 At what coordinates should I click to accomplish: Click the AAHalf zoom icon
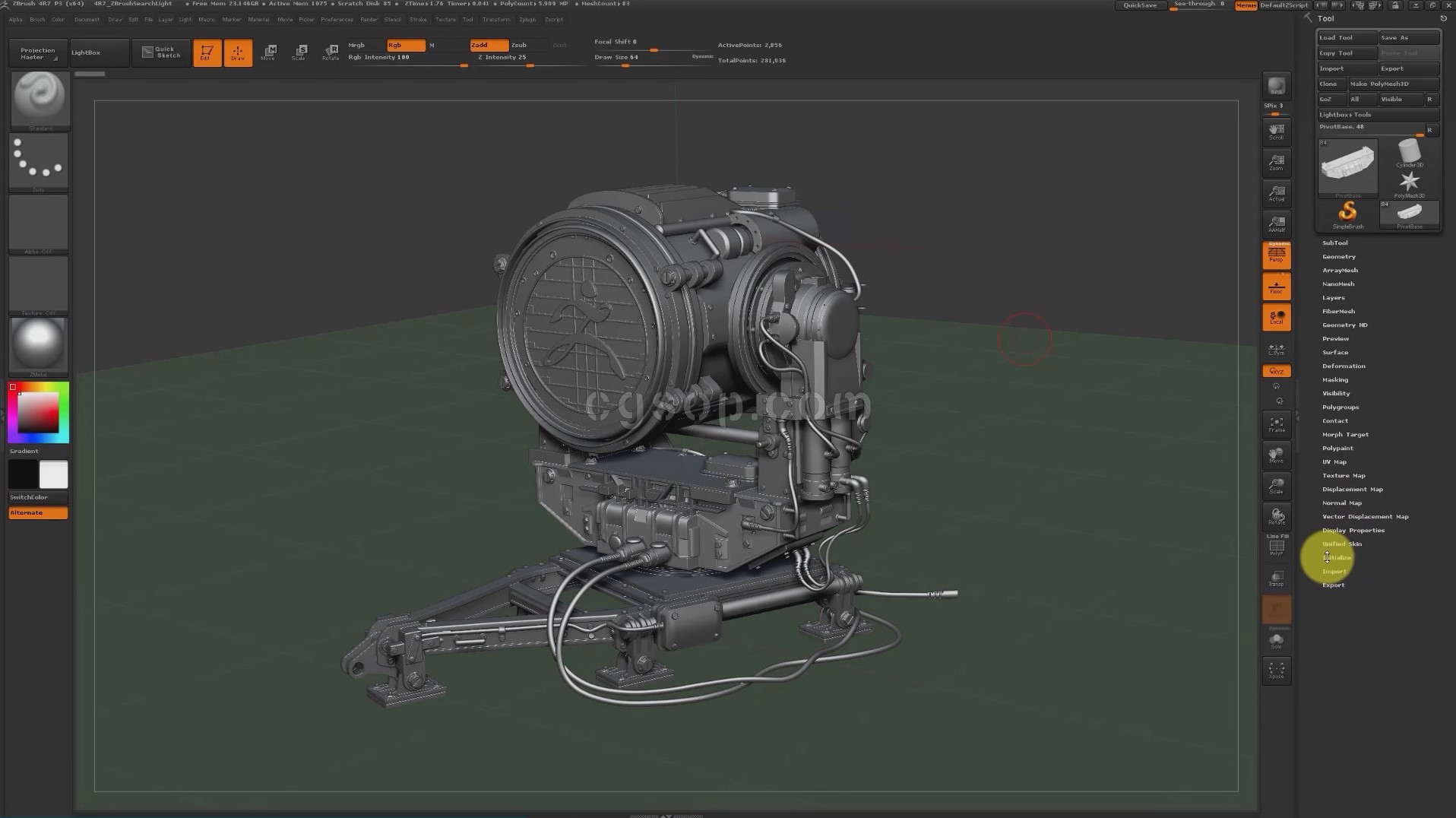[1277, 224]
